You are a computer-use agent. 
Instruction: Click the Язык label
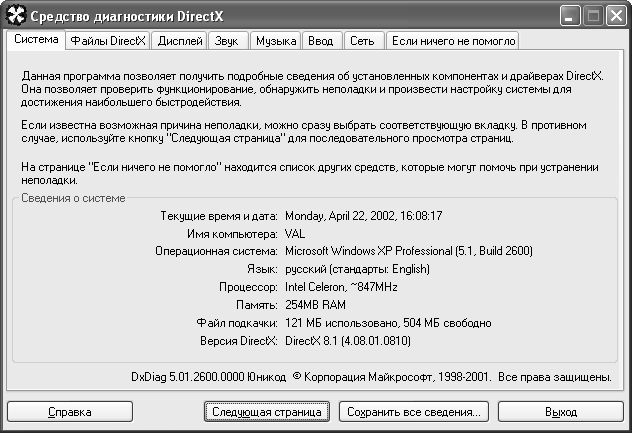262,269
